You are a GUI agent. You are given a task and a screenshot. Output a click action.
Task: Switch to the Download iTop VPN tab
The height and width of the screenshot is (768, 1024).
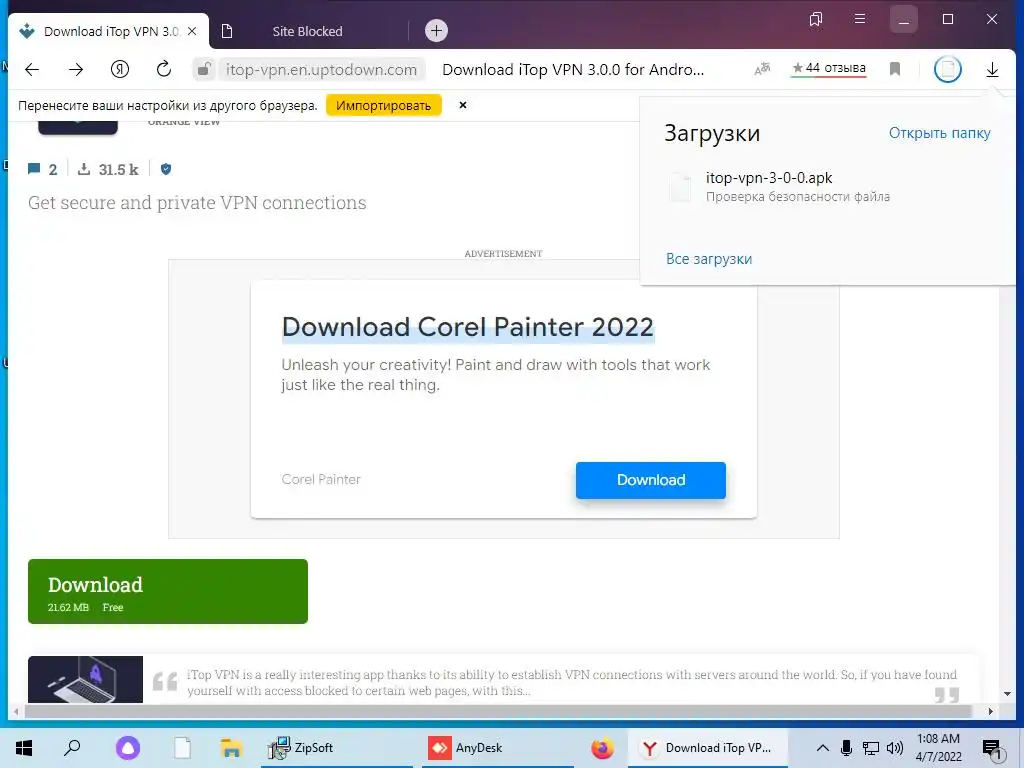point(111,31)
